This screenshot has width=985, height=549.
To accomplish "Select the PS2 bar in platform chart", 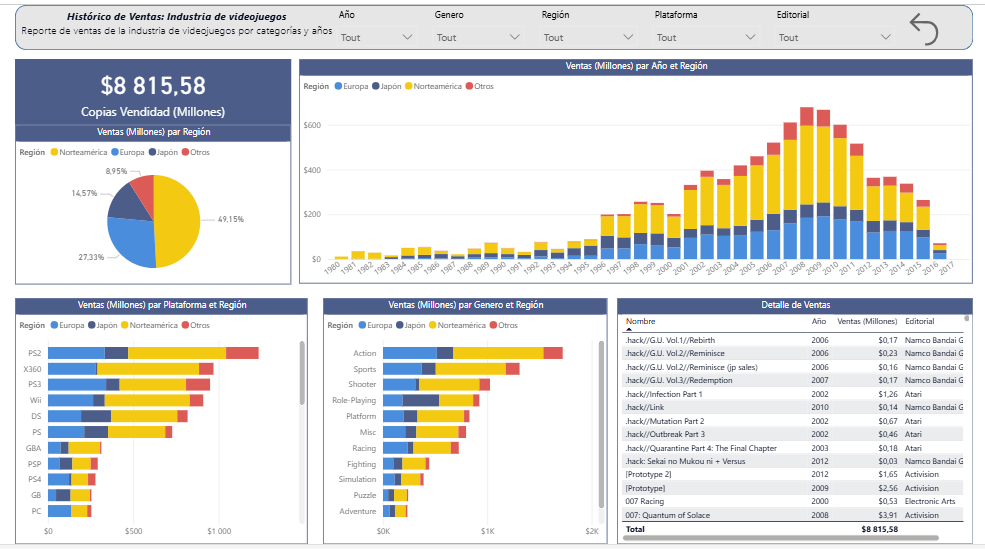I will click(153, 353).
